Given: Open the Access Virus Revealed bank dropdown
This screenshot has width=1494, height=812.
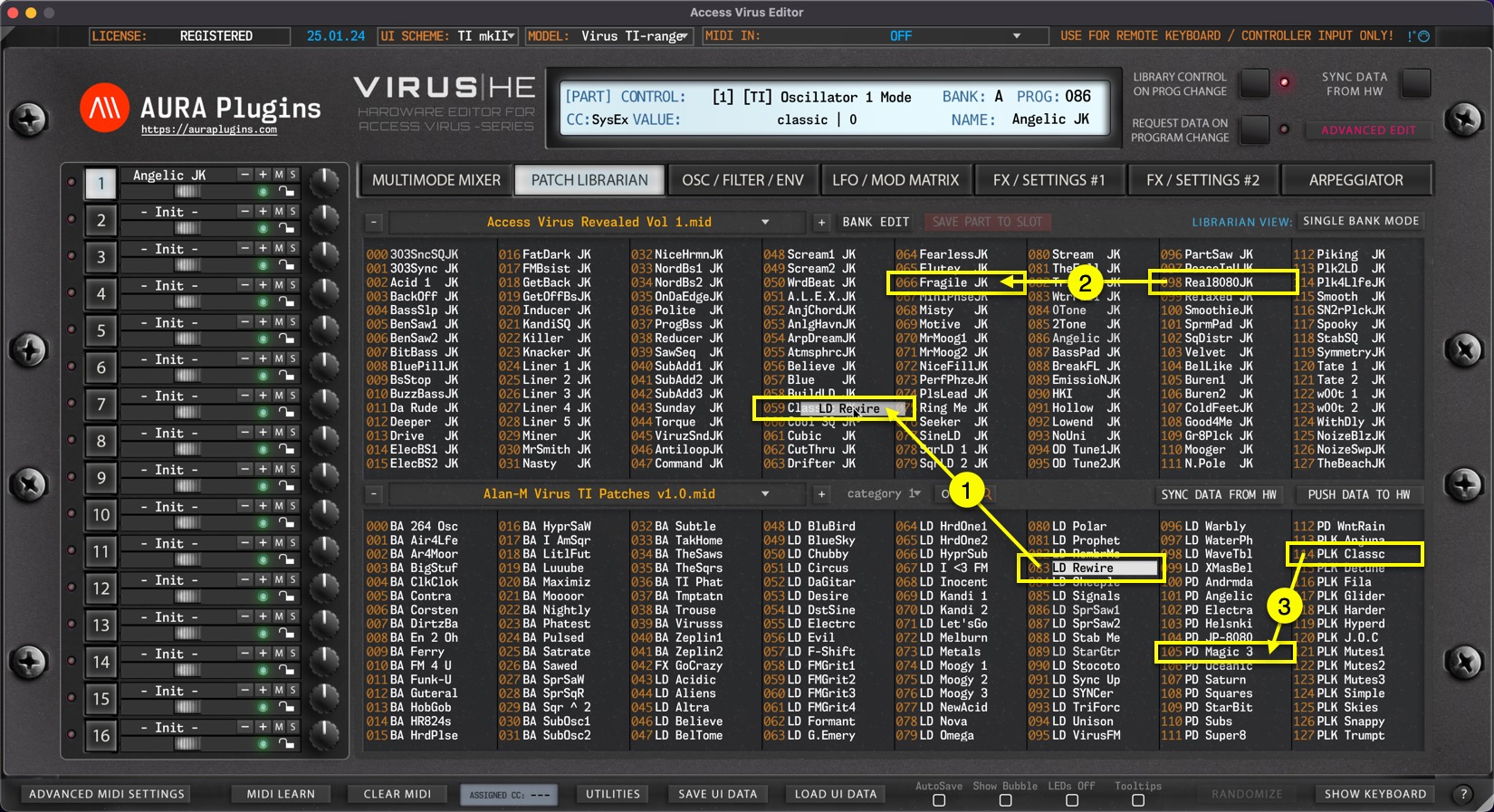Looking at the screenshot, I should pyautogui.click(x=765, y=222).
